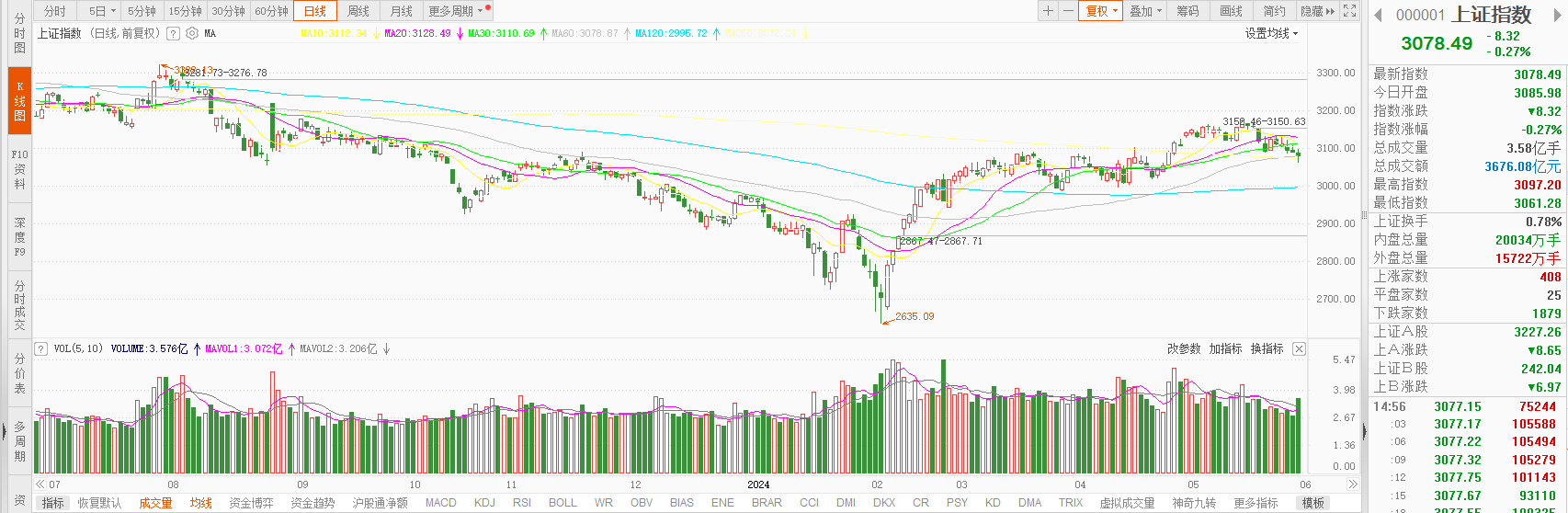Select 资金趋势 indicator
The image size is (1568, 513).
tap(312, 503)
